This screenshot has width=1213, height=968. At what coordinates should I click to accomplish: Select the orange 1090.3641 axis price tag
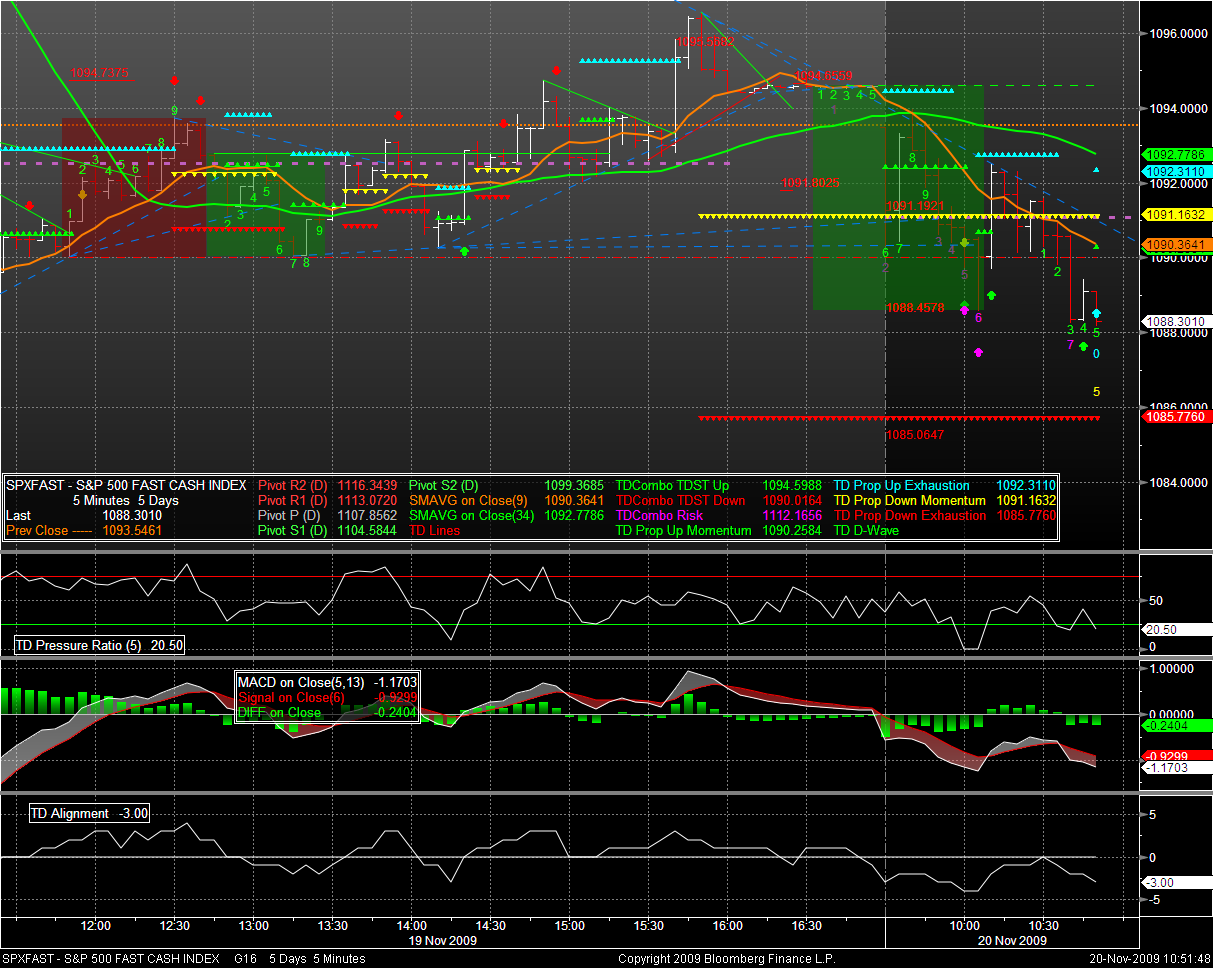point(1176,245)
